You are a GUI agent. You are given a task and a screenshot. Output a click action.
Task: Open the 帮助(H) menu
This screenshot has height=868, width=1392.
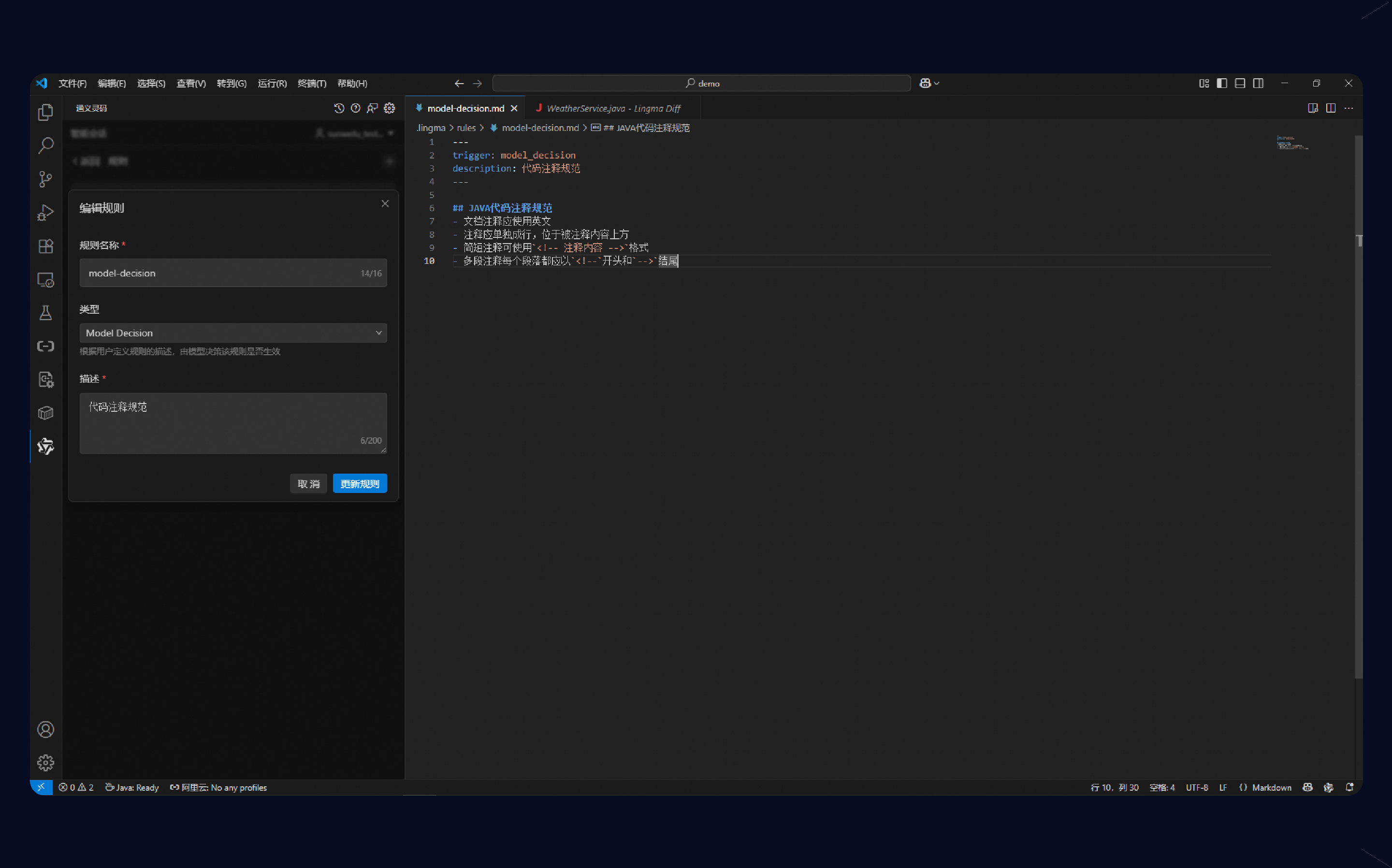tap(352, 83)
